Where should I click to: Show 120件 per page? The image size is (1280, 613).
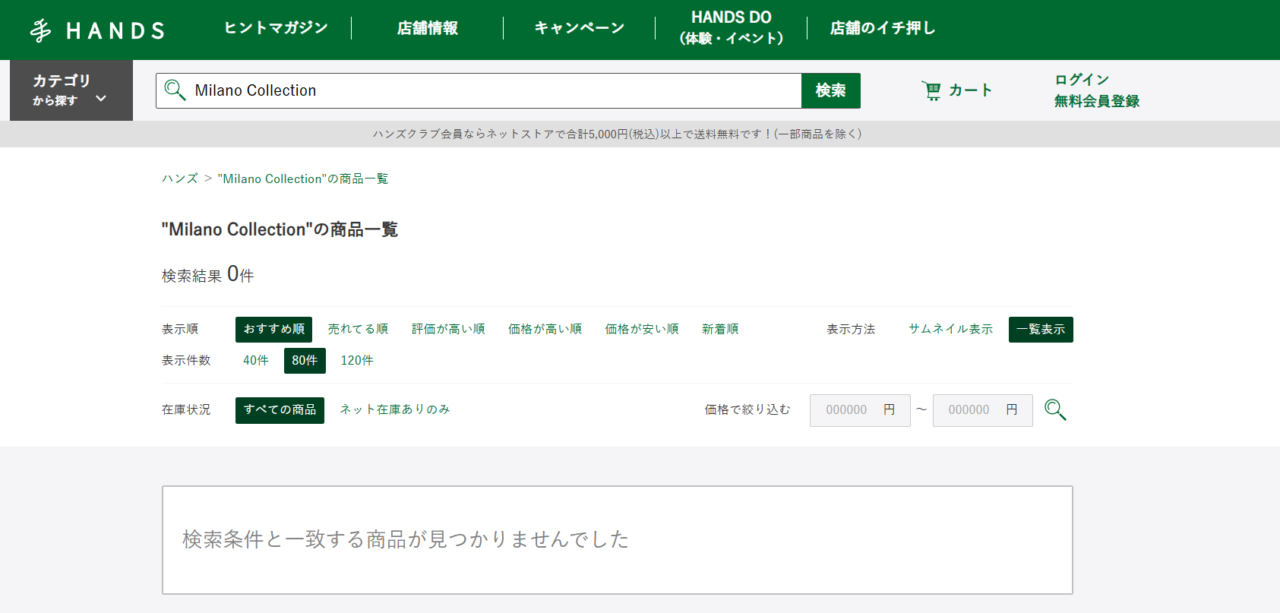[x=357, y=360]
